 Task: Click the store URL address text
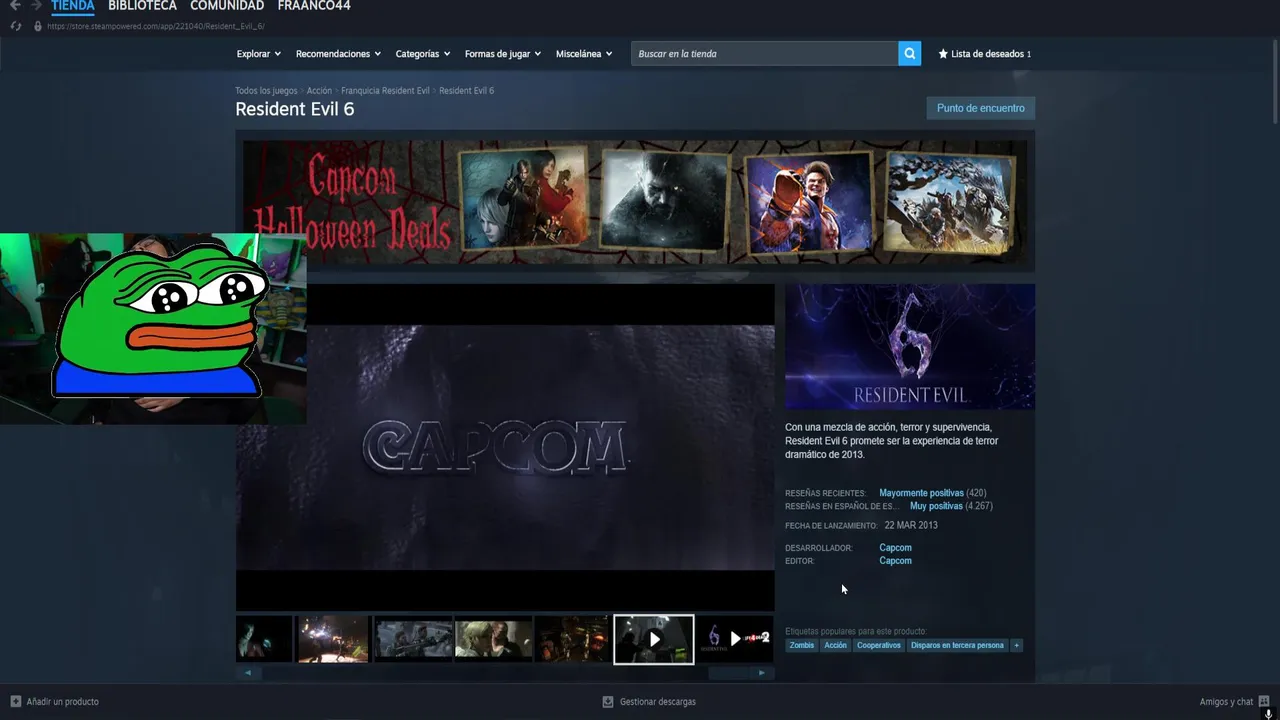tap(156, 26)
